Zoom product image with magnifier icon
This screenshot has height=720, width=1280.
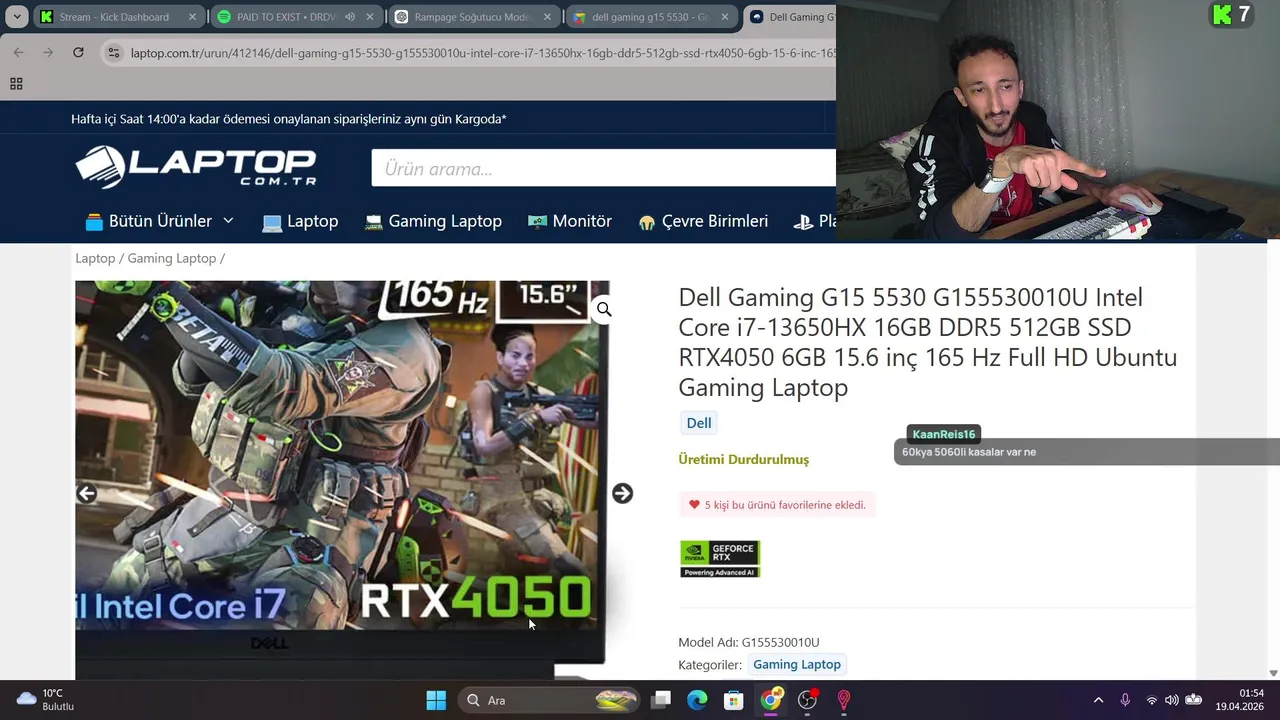[604, 309]
